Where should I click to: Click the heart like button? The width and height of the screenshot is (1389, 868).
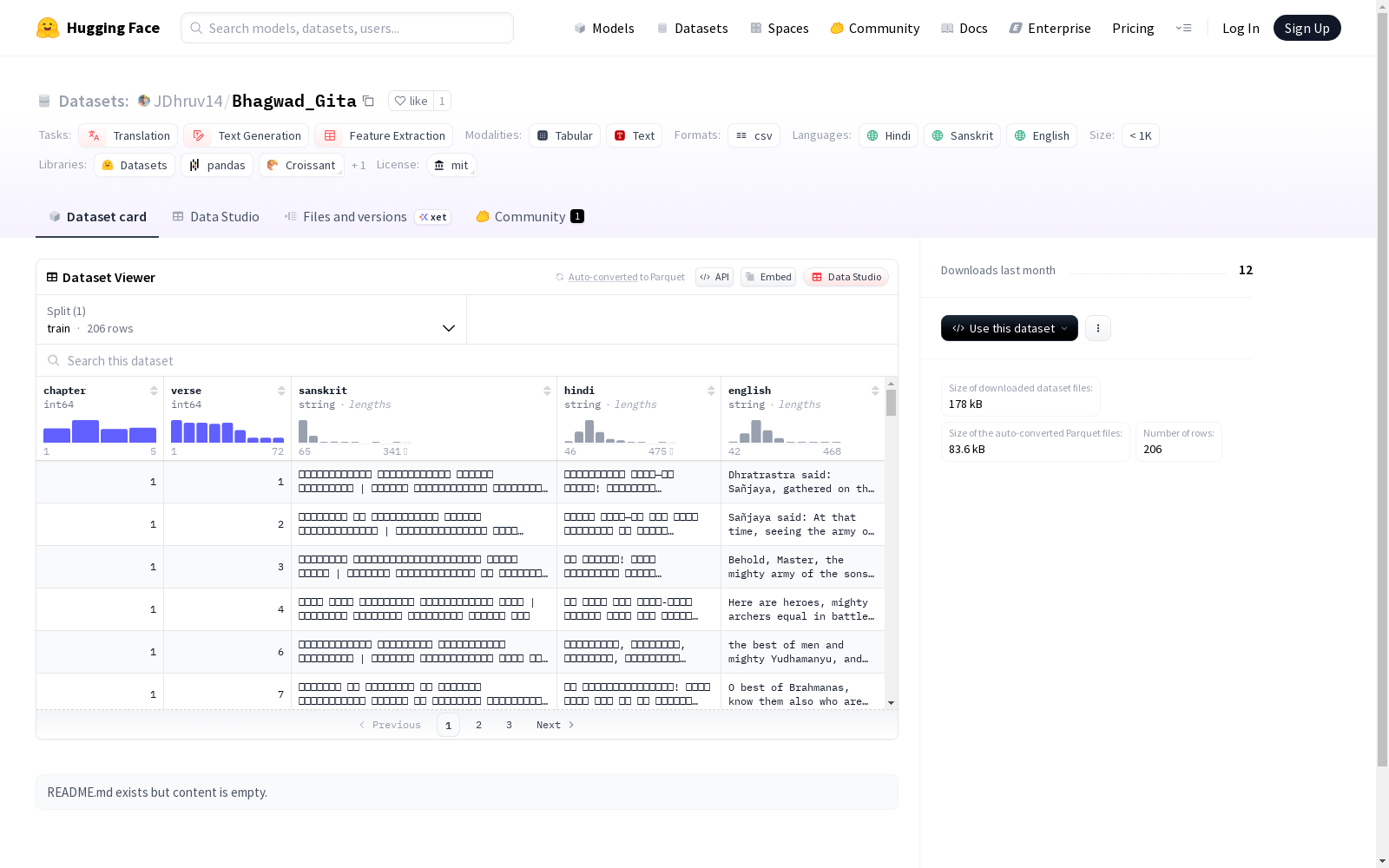coord(411,101)
